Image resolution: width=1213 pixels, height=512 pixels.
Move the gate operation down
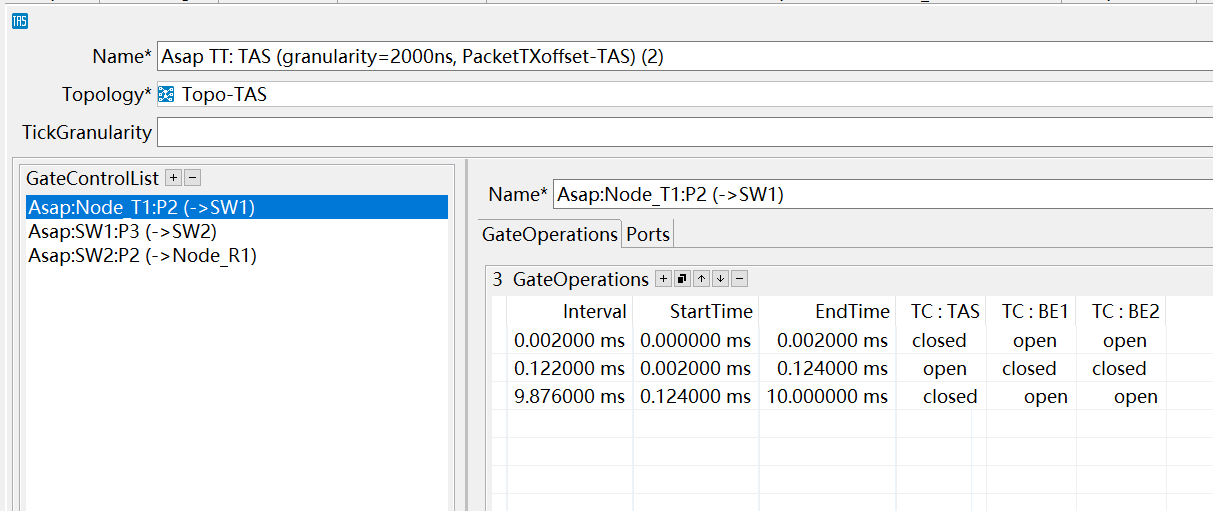click(720, 279)
